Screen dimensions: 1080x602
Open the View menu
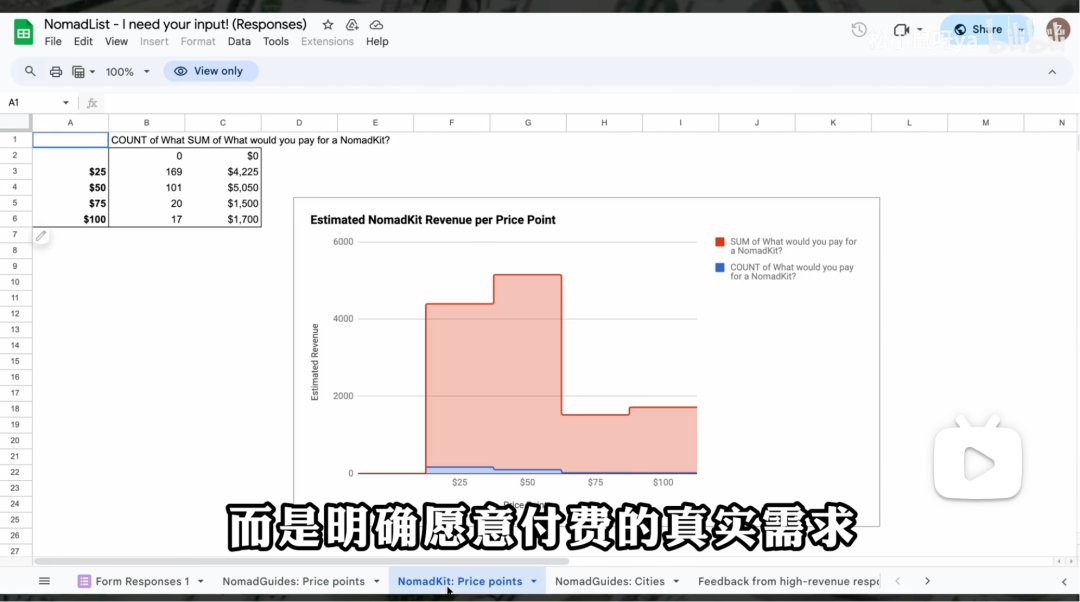pyautogui.click(x=116, y=41)
